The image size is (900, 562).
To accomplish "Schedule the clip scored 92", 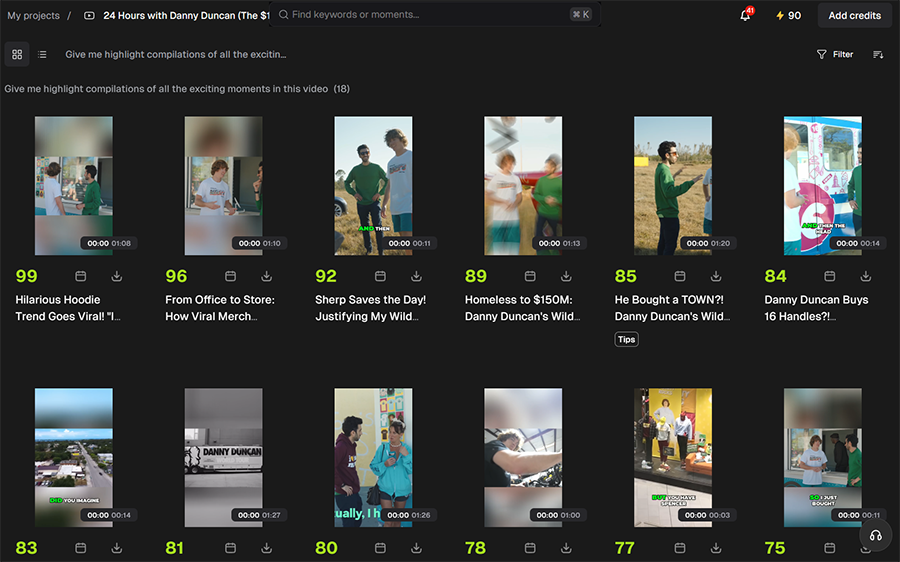I will (x=381, y=276).
